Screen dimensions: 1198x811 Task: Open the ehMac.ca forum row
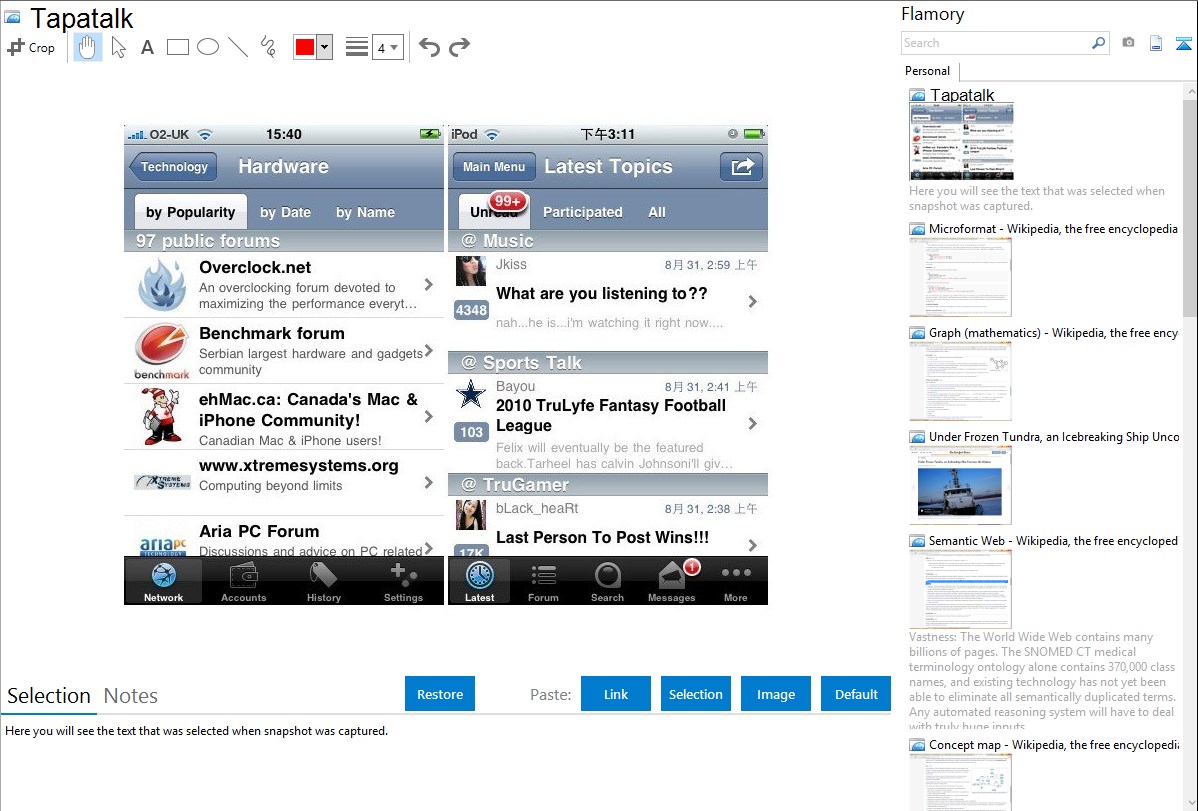pos(283,417)
